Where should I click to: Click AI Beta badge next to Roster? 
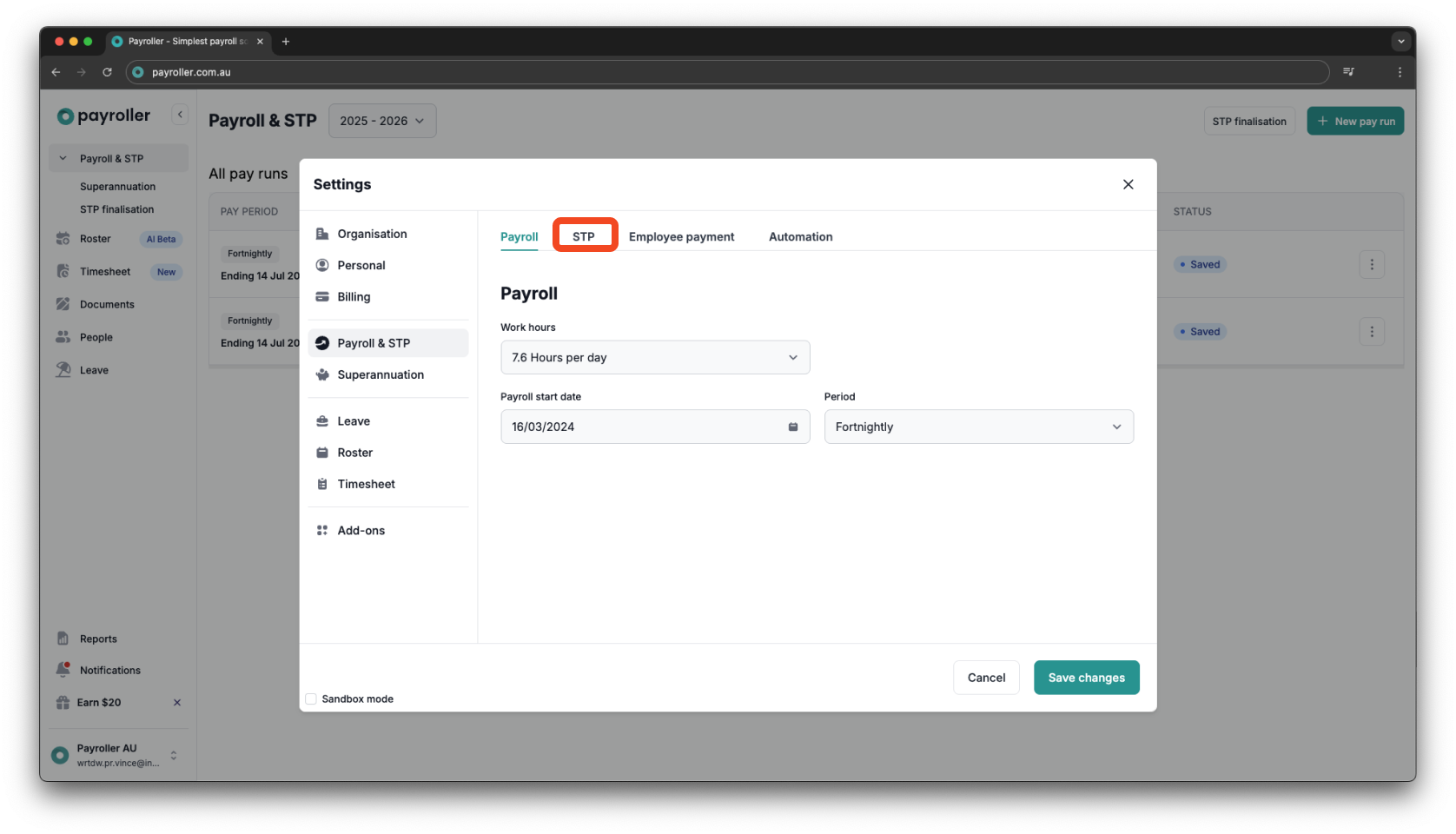pos(161,239)
